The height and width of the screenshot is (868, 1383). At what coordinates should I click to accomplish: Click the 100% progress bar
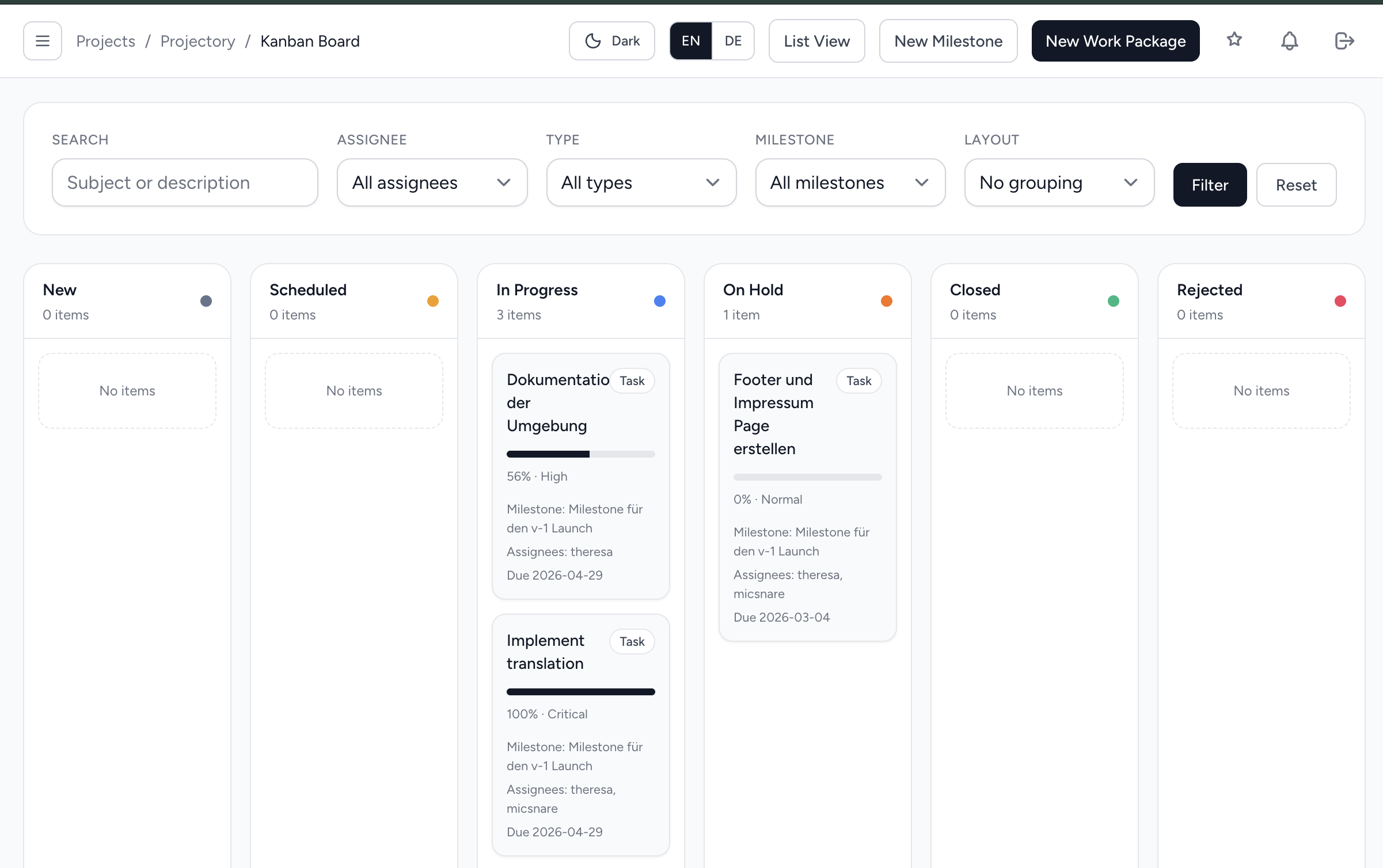tap(580, 692)
